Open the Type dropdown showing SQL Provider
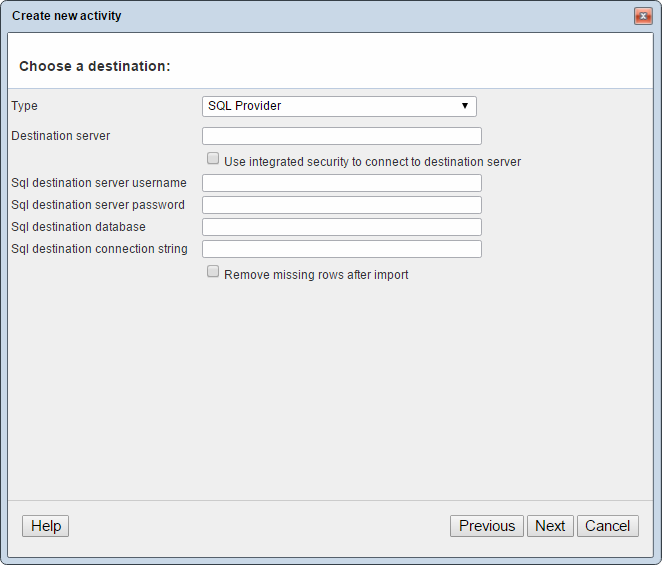662x565 pixels. point(339,106)
